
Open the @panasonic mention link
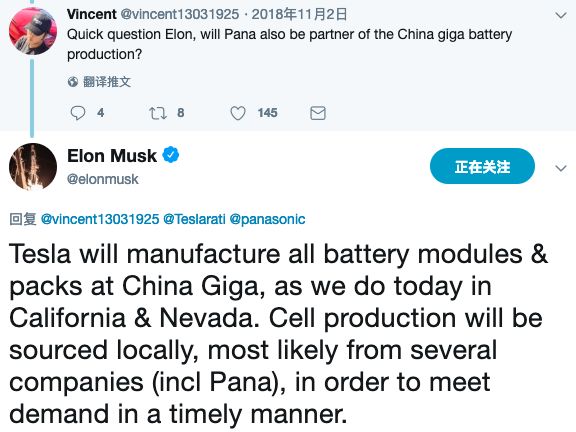pyautogui.click(x=267, y=219)
